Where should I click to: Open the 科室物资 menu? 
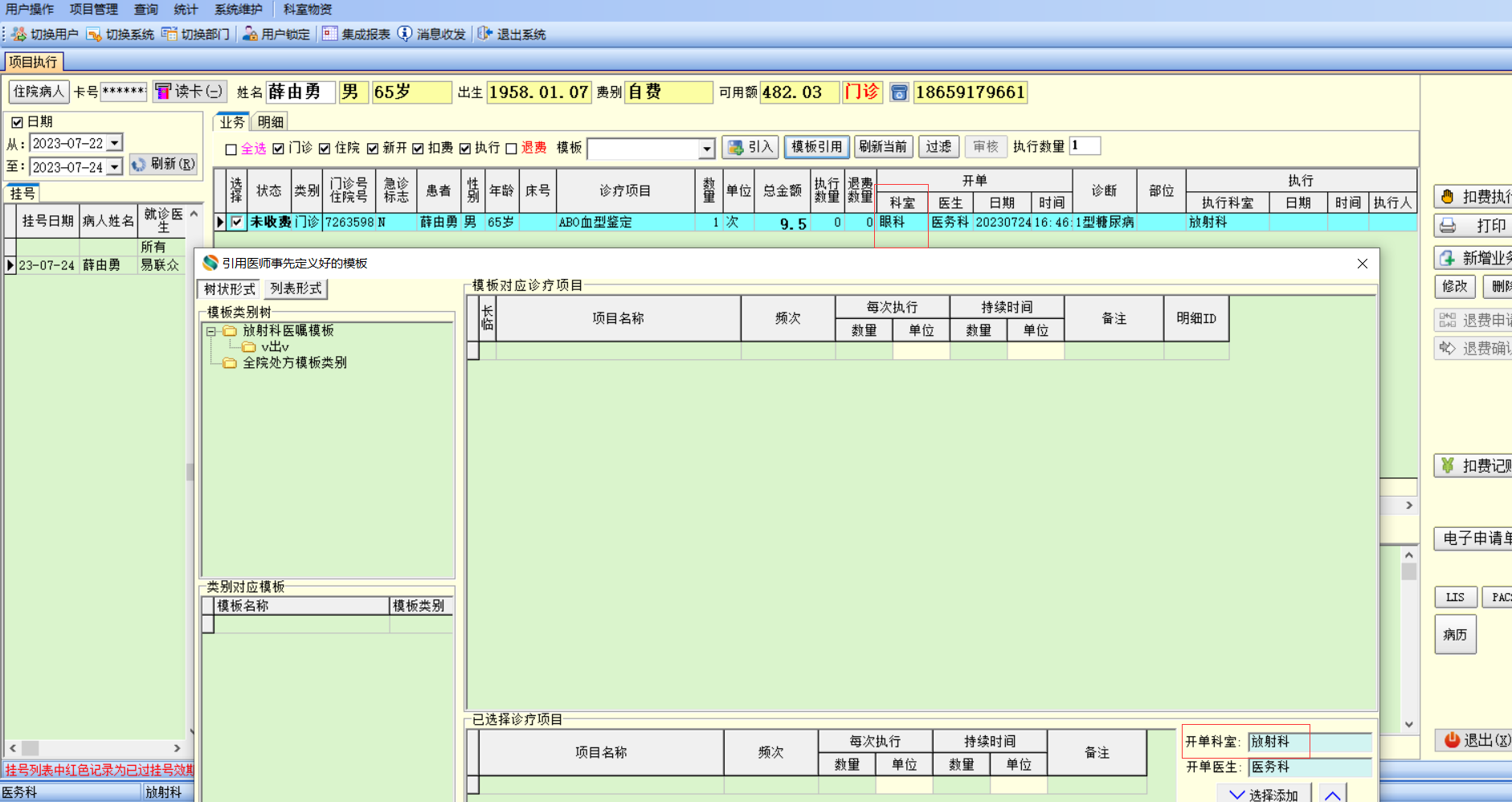click(308, 10)
